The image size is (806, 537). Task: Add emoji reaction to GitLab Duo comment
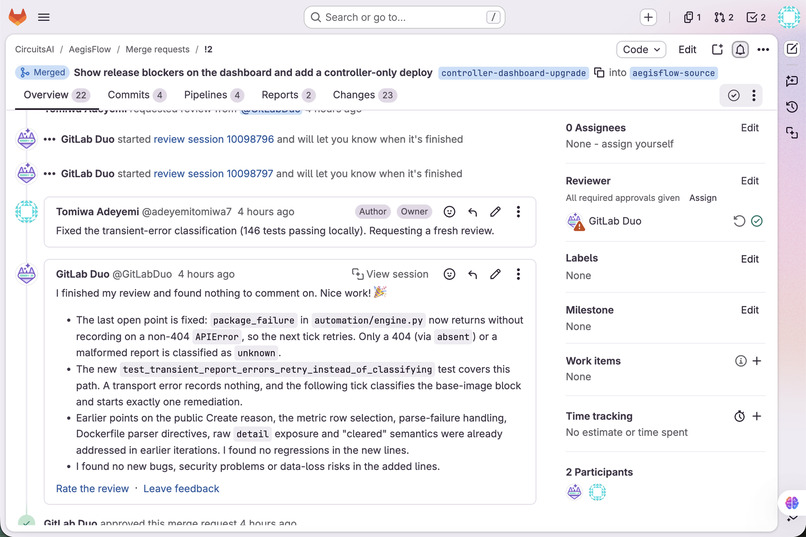[x=449, y=274]
